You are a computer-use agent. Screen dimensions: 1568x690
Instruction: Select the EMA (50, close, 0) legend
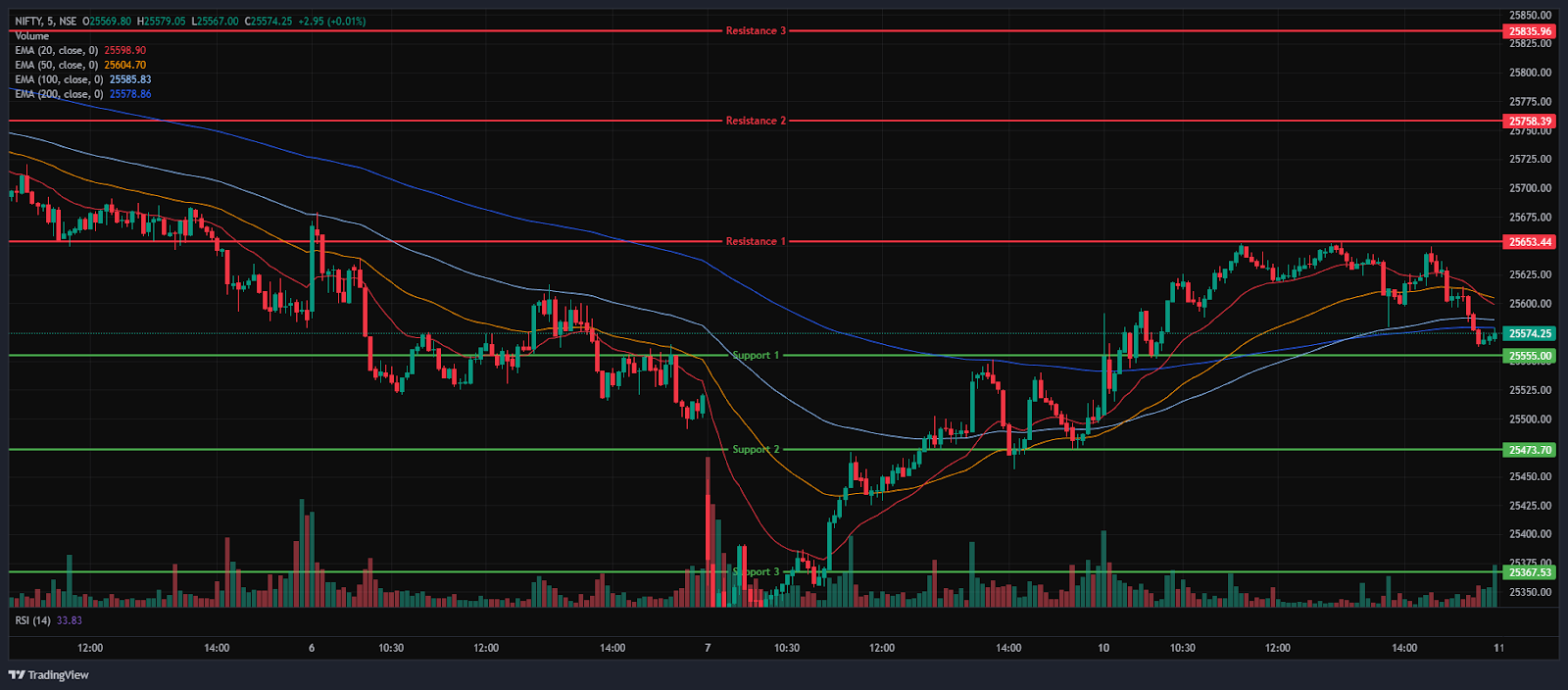[56, 65]
